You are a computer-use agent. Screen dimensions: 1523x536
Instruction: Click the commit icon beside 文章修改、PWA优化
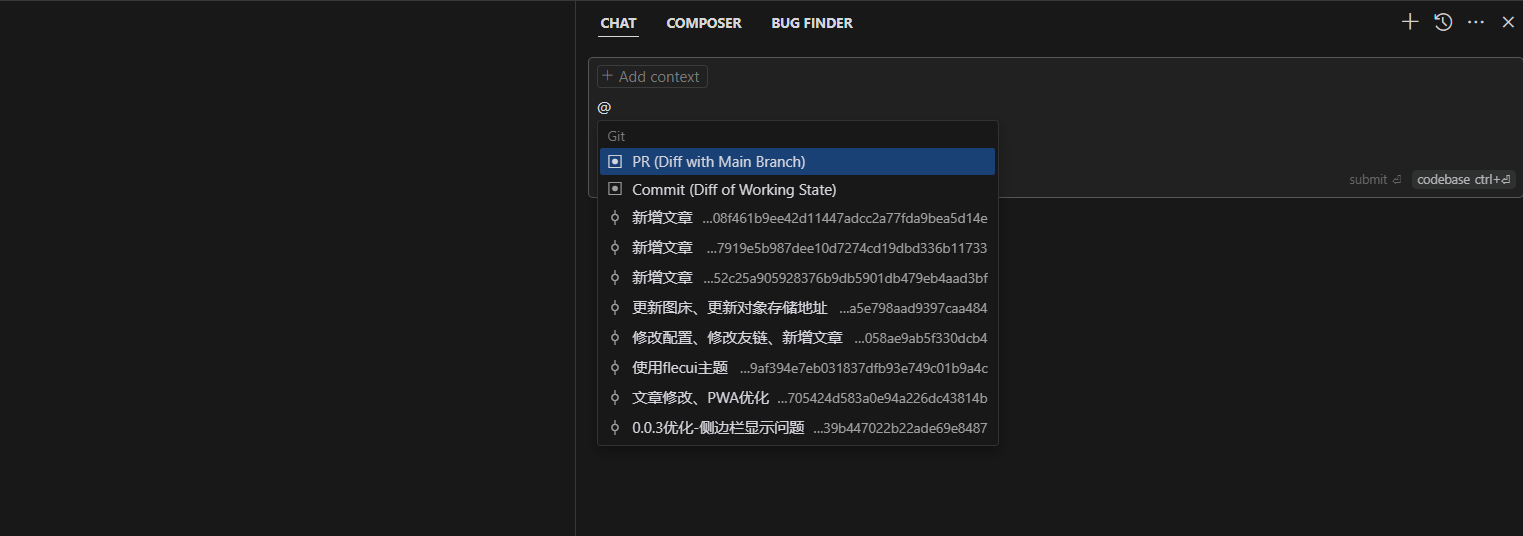point(615,398)
